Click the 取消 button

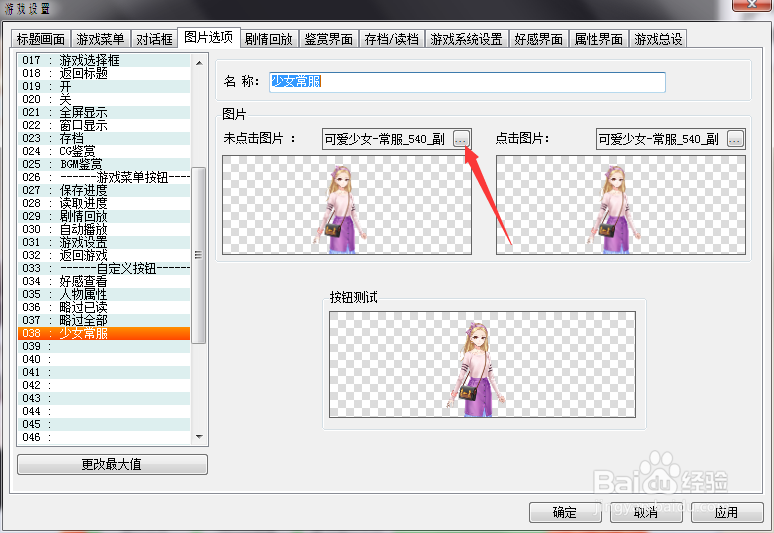pyautogui.click(x=646, y=512)
